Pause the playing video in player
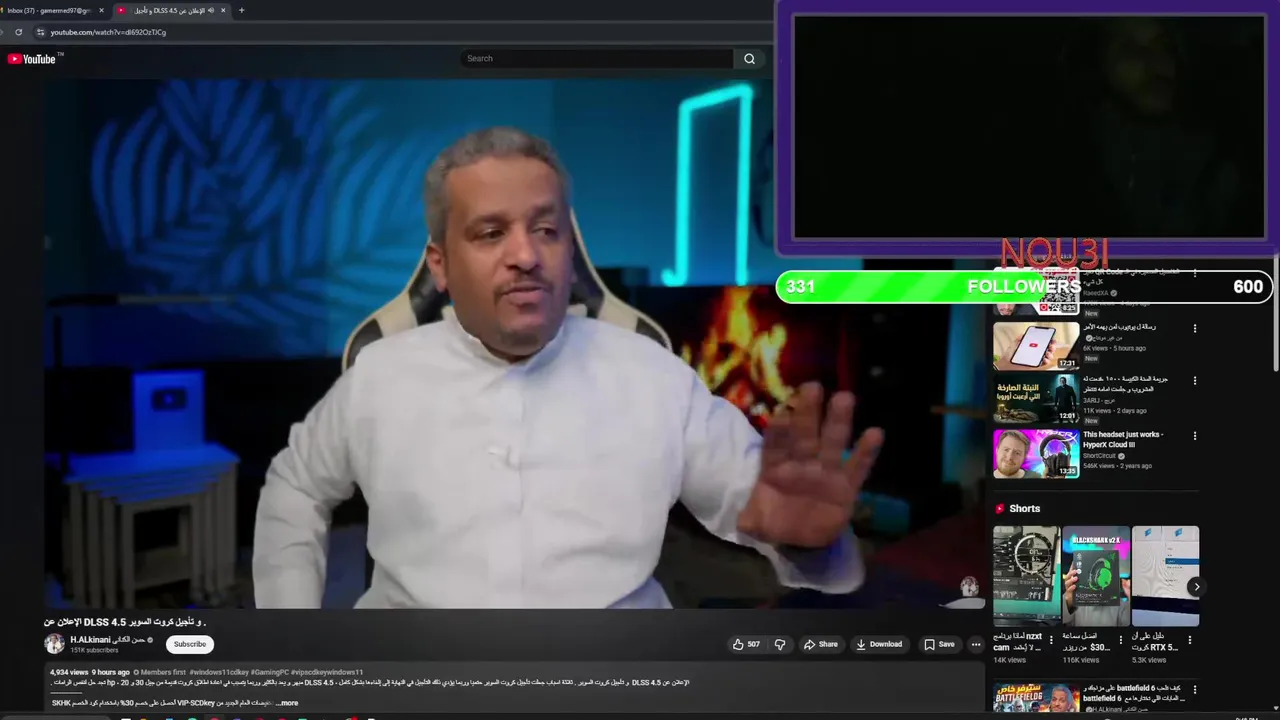Viewport: 1280px width, 720px height. tap(514, 344)
